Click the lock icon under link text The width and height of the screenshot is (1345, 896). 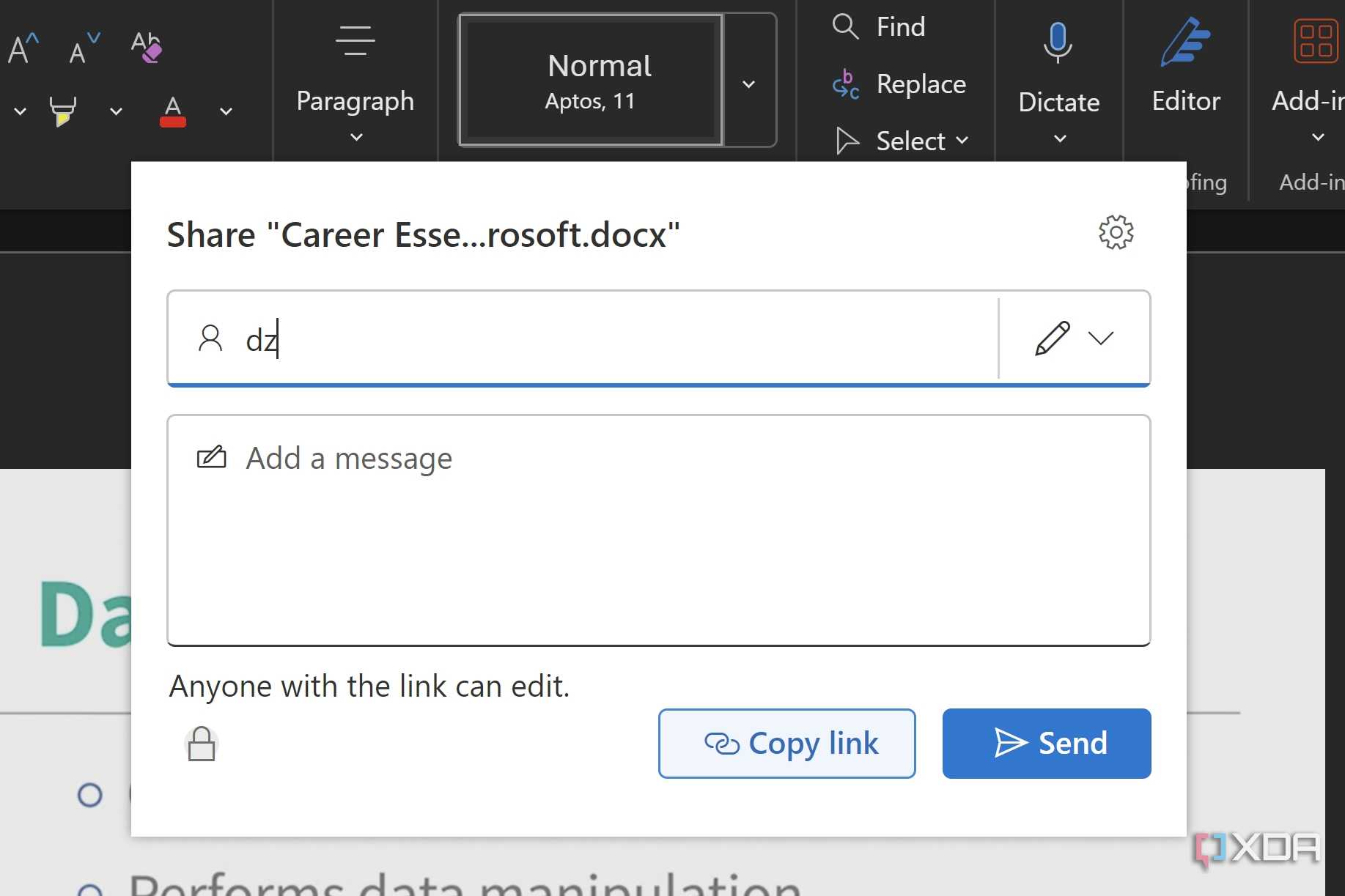202,744
